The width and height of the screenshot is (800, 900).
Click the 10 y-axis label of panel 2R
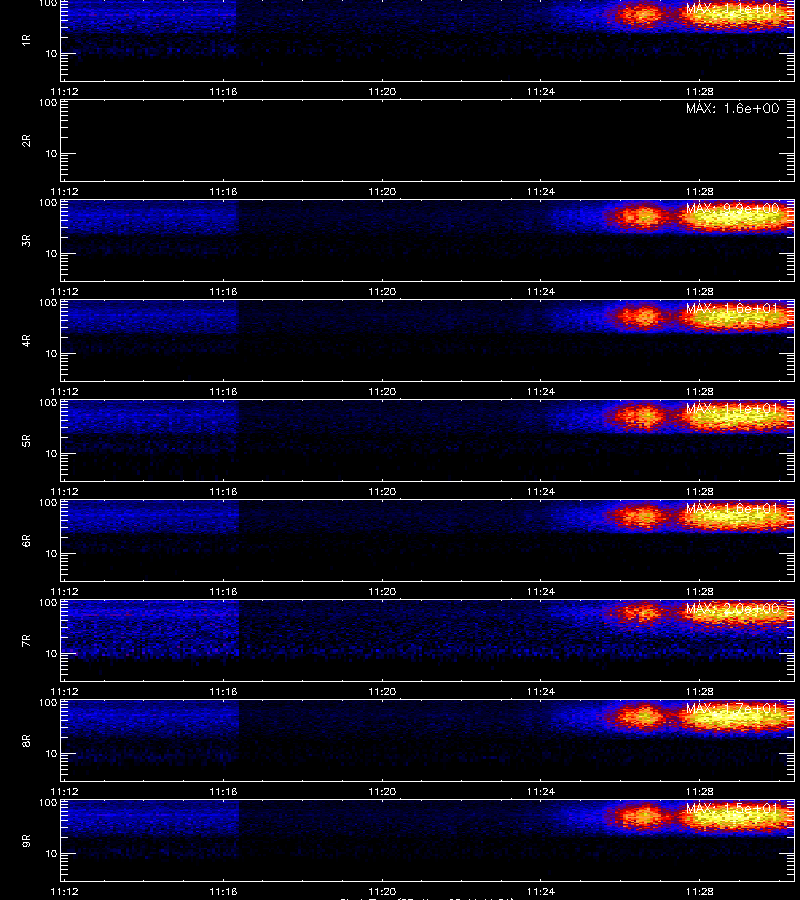[51, 153]
